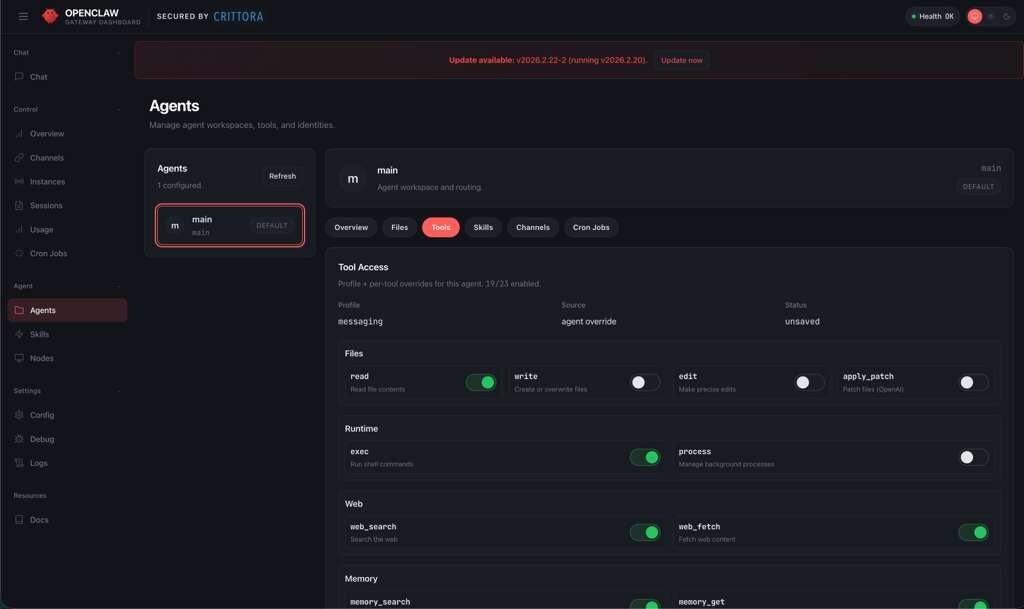
Task: Click the Update now button
Action: (681, 60)
